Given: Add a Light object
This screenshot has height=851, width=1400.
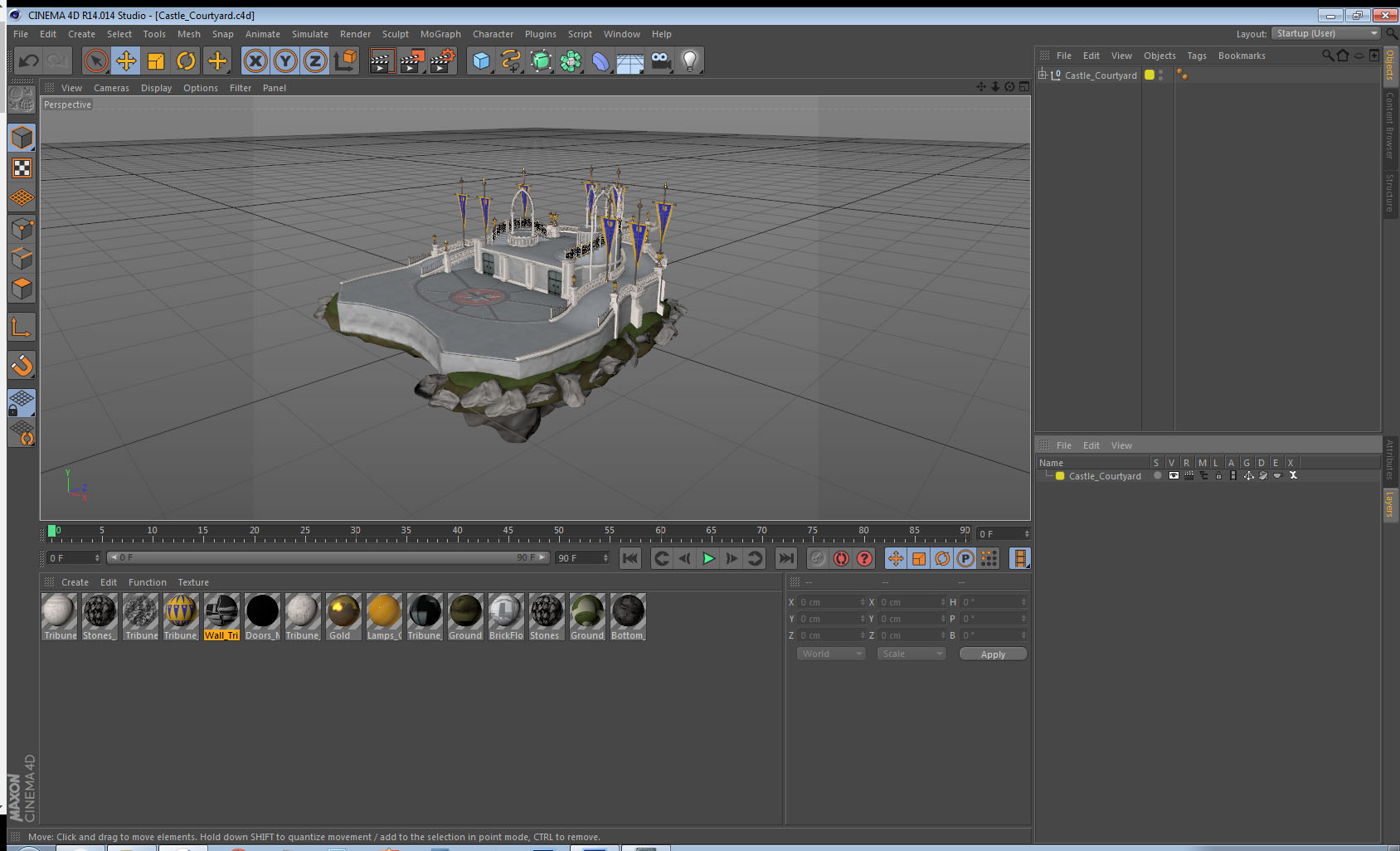Looking at the screenshot, I should pyautogui.click(x=690, y=61).
